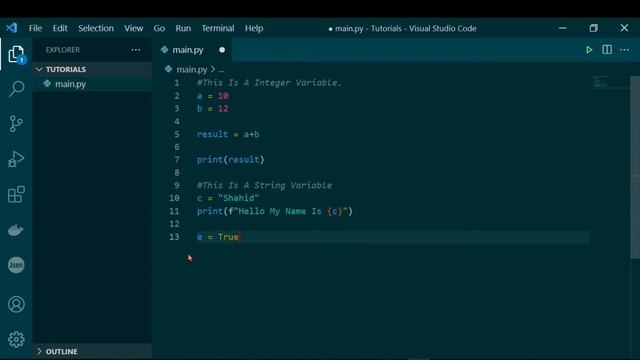Open the Explorer view in activity bar
Screen dimensions: 640x360
pos(16,54)
